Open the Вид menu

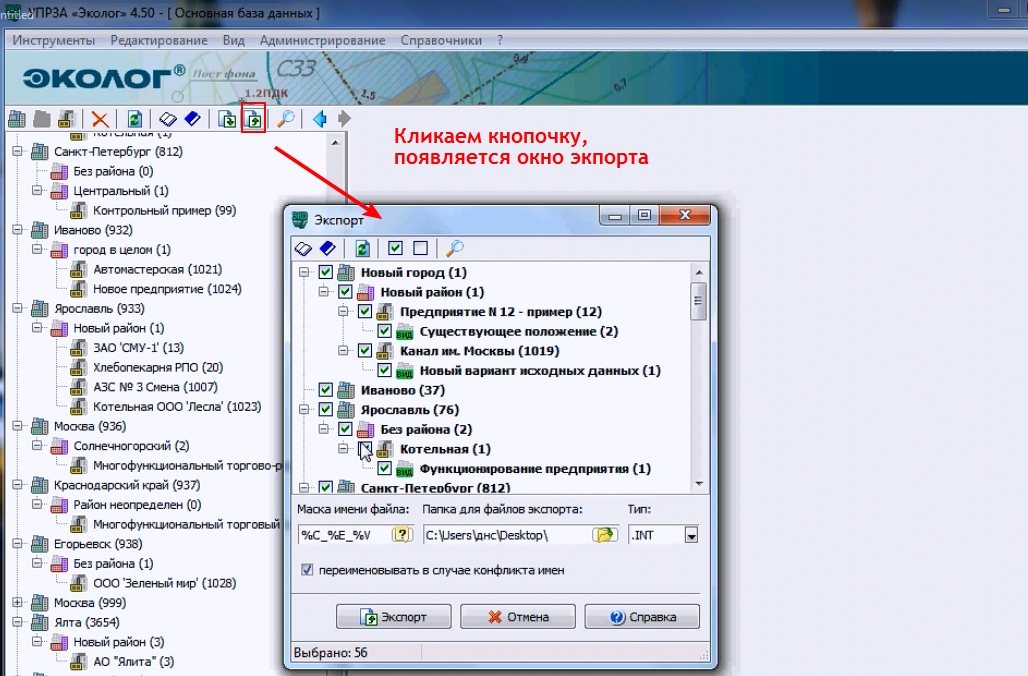click(x=233, y=41)
